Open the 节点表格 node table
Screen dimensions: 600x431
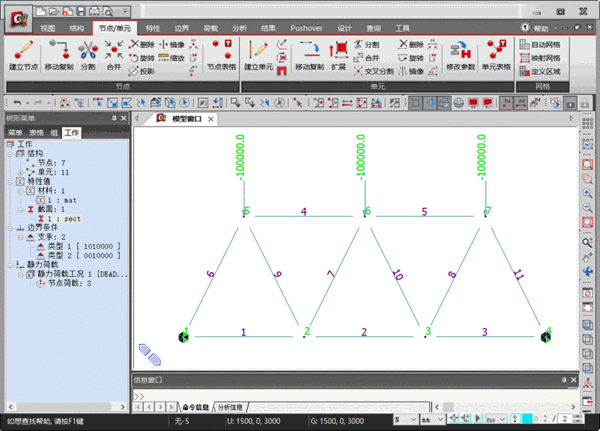click(222, 55)
